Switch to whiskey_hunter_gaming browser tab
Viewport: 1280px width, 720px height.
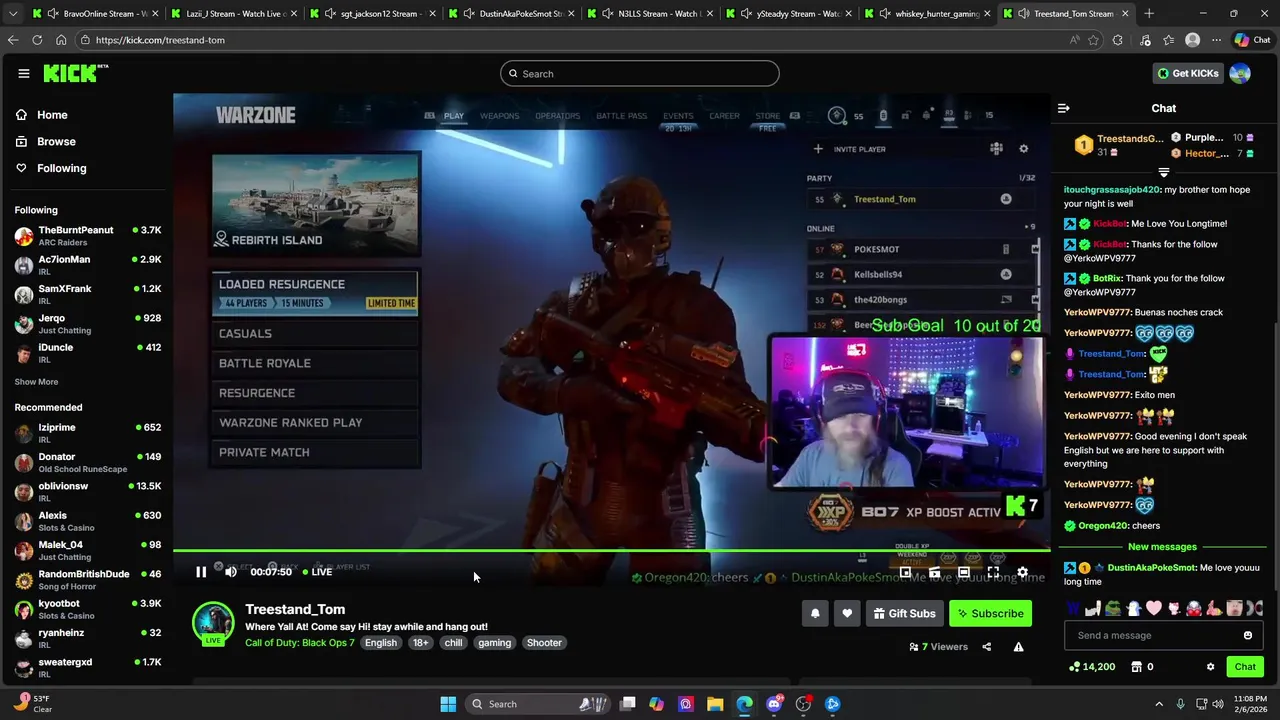(925, 14)
